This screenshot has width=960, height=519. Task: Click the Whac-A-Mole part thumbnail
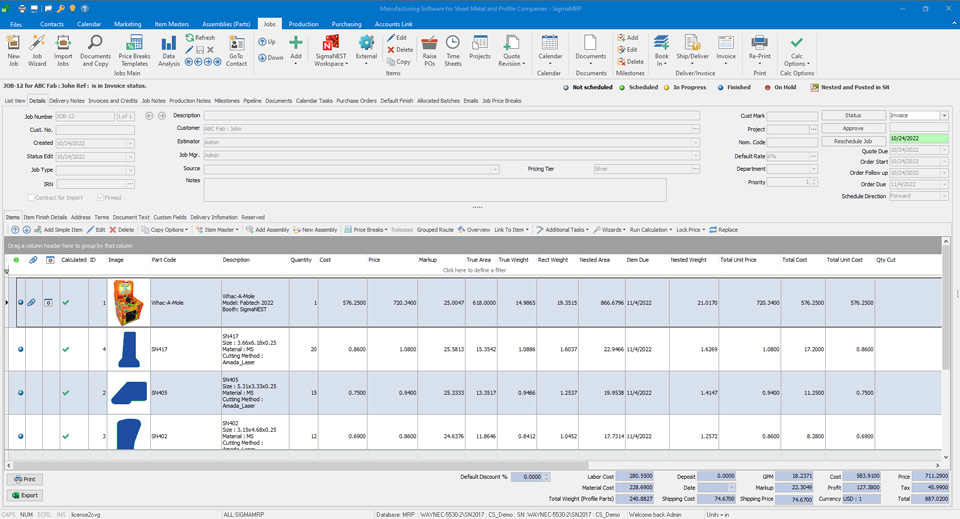(129, 302)
